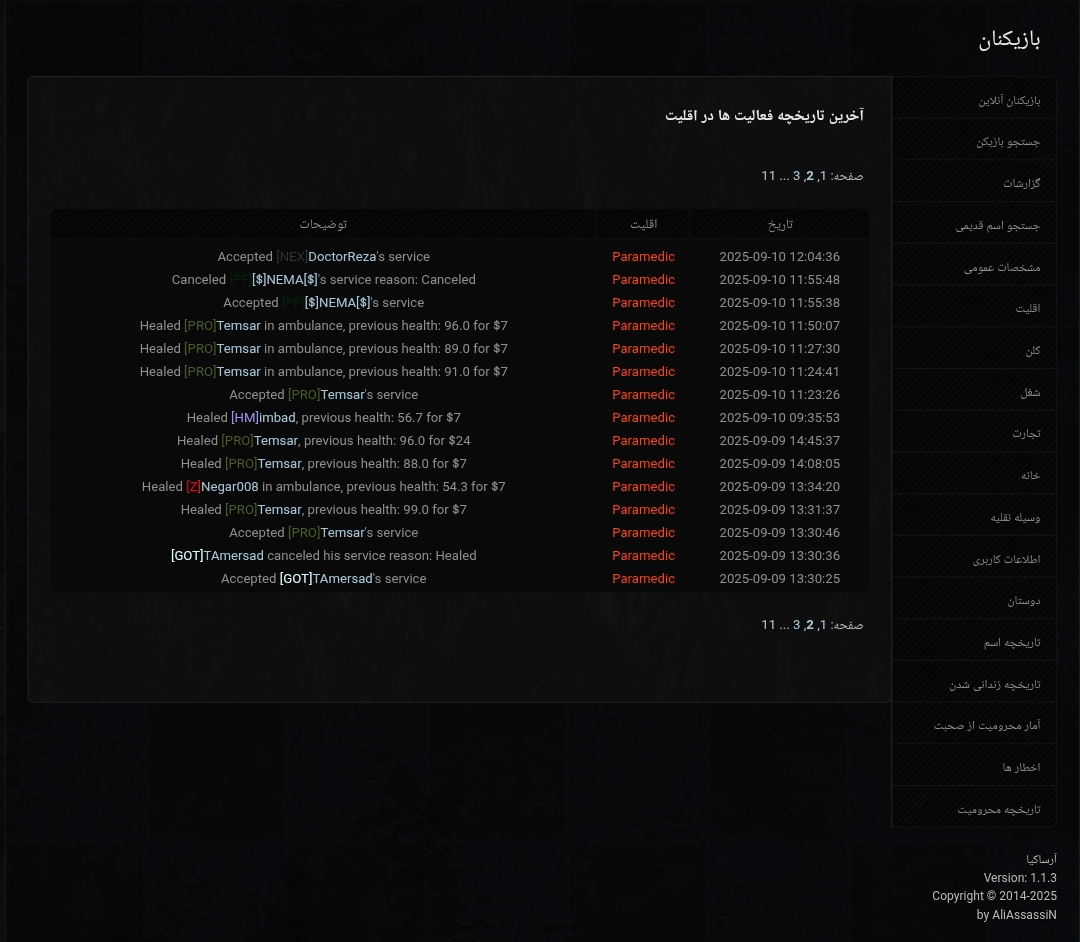The height and width of the screenshot is (942, 1080).
Task: Open تاریخچه محرومیت in the sidebar
Action: tap(973, 806)
